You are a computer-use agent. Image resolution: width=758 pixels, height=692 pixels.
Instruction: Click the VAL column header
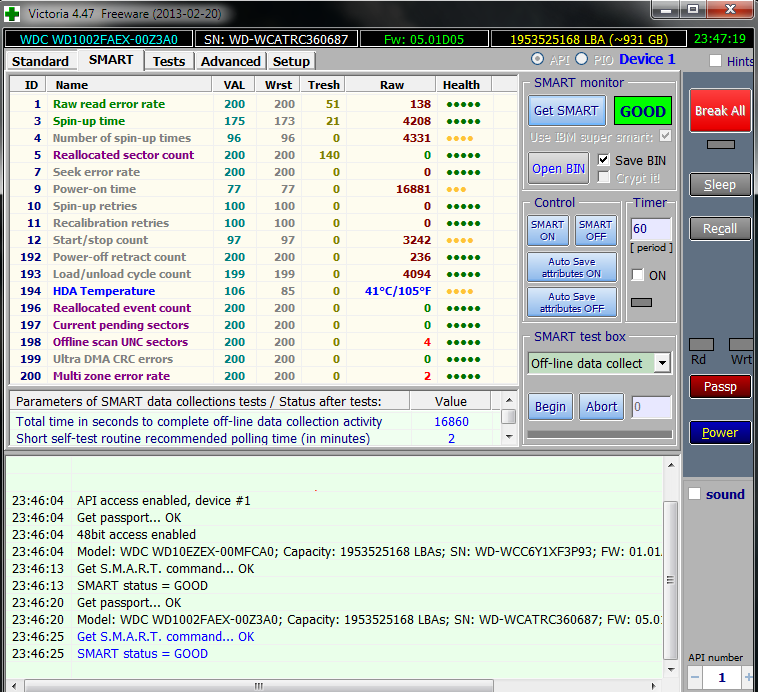[x=234, y=85]
